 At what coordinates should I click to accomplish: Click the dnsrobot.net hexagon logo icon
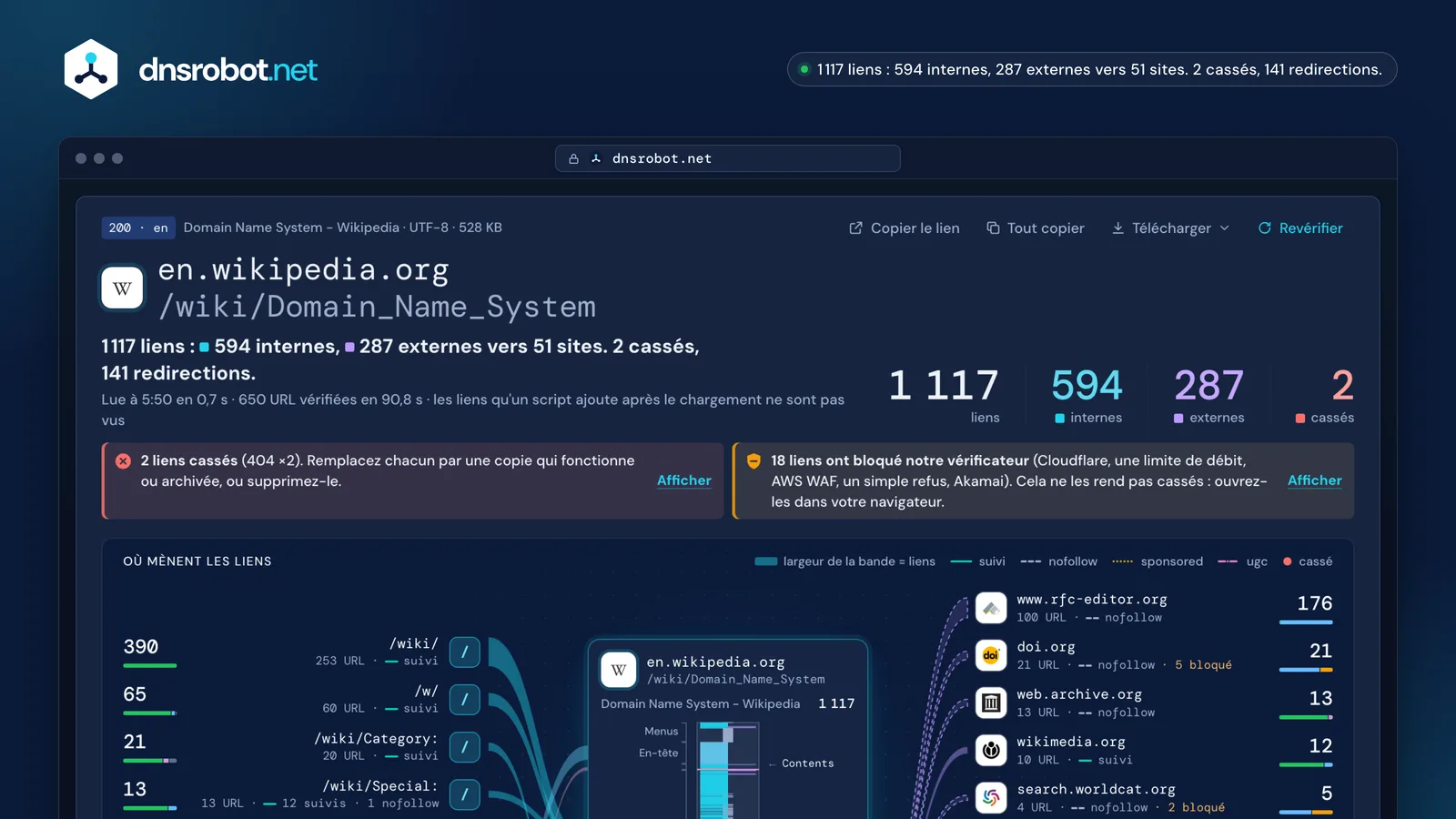[91, 69]
